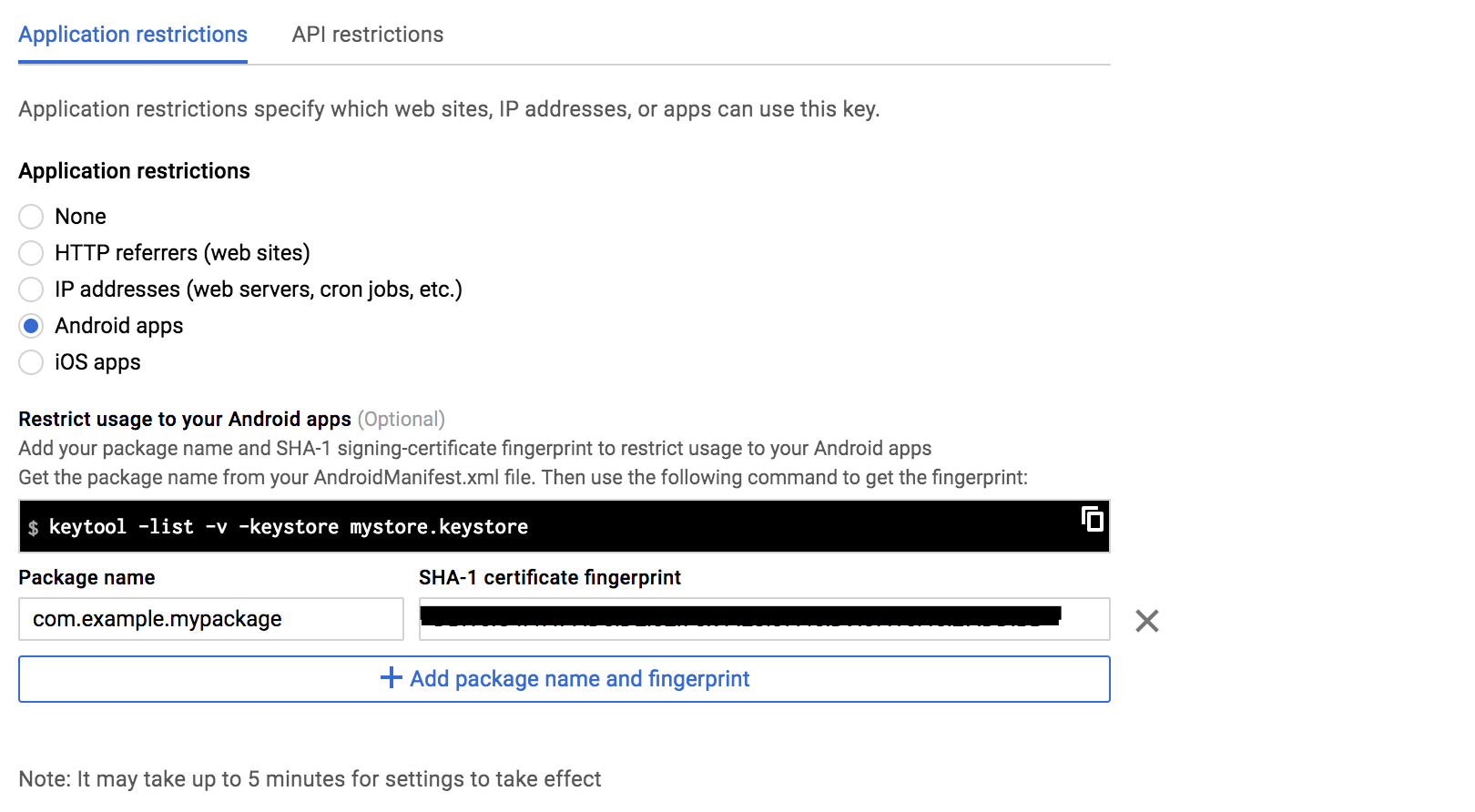Select the None restriction option
The height and width of the screenshot is (812, 1475).
[31, 217]
